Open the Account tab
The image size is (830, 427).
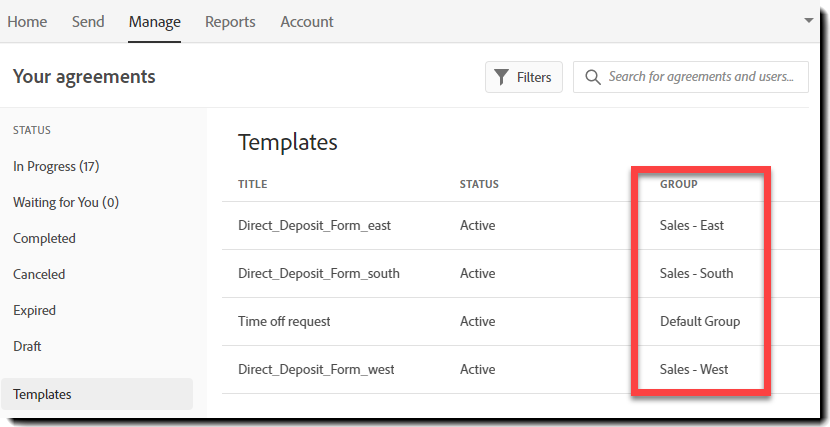[307, 21]
